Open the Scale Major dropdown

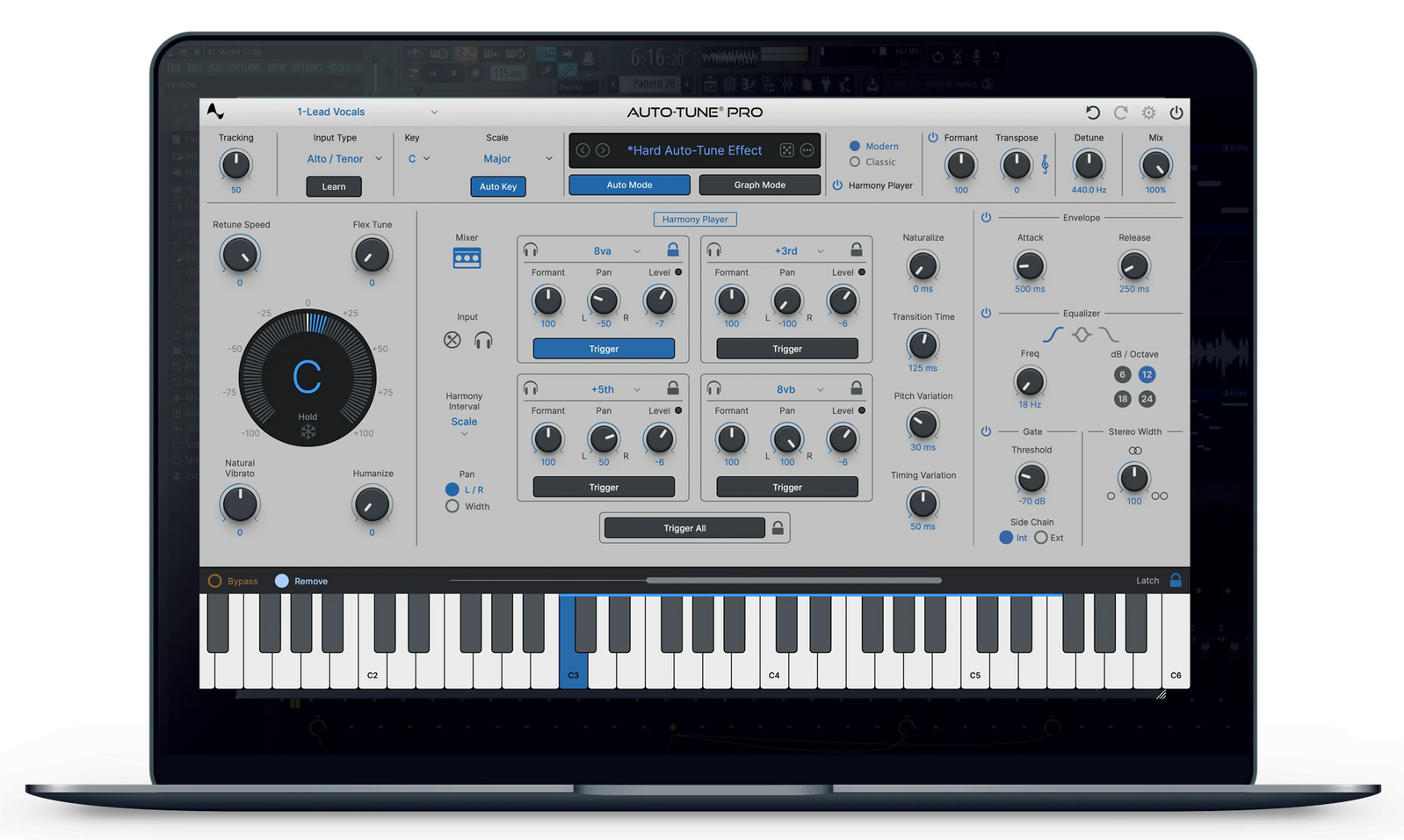tap(517, 159)
